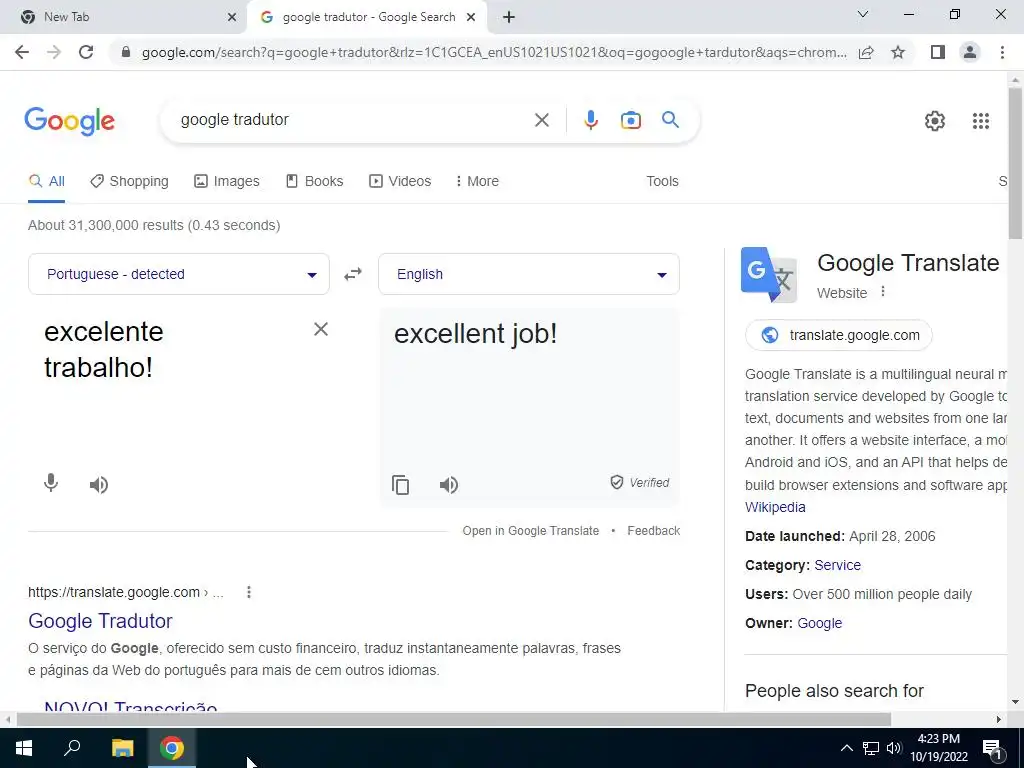The image size is (1024, 768).
Task: Switch to Books results
Action: (x=315, y=182)
